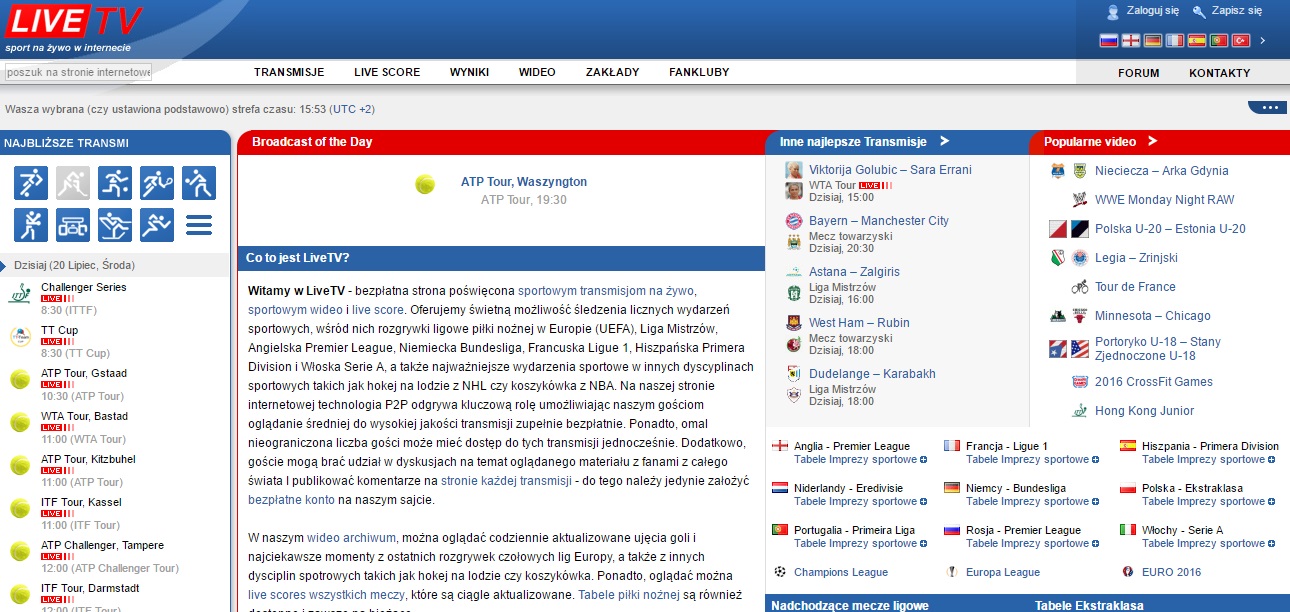Open the Bayern – Manchester City broadcast
Screen dimensions: 1290x612
point(878,221)
